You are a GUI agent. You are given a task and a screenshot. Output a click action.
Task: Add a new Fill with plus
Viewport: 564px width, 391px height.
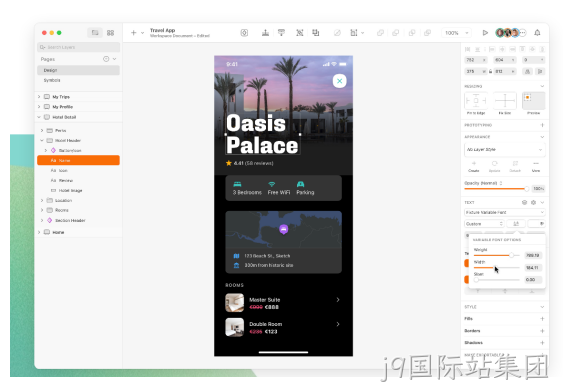pyautogui.click(x=542, y=319)
